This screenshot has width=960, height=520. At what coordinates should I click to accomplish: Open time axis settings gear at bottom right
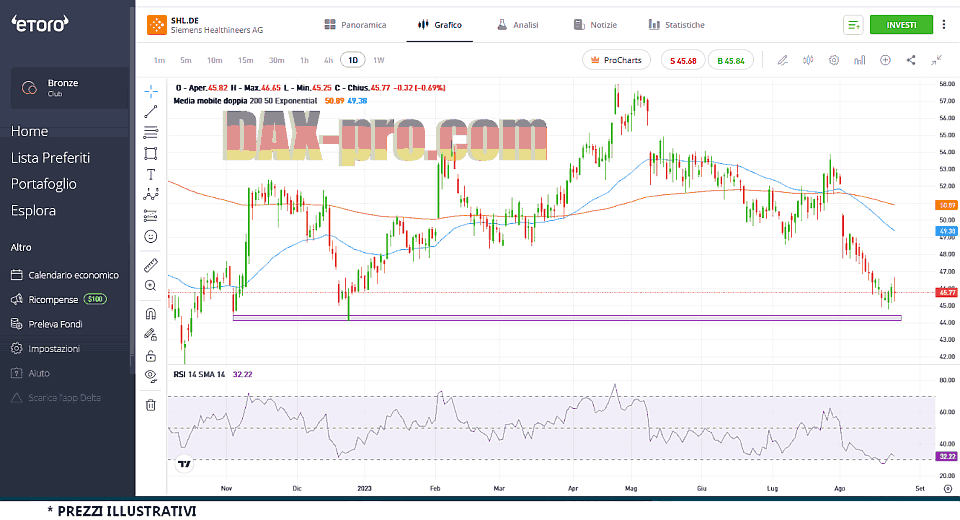coord(948,488)
